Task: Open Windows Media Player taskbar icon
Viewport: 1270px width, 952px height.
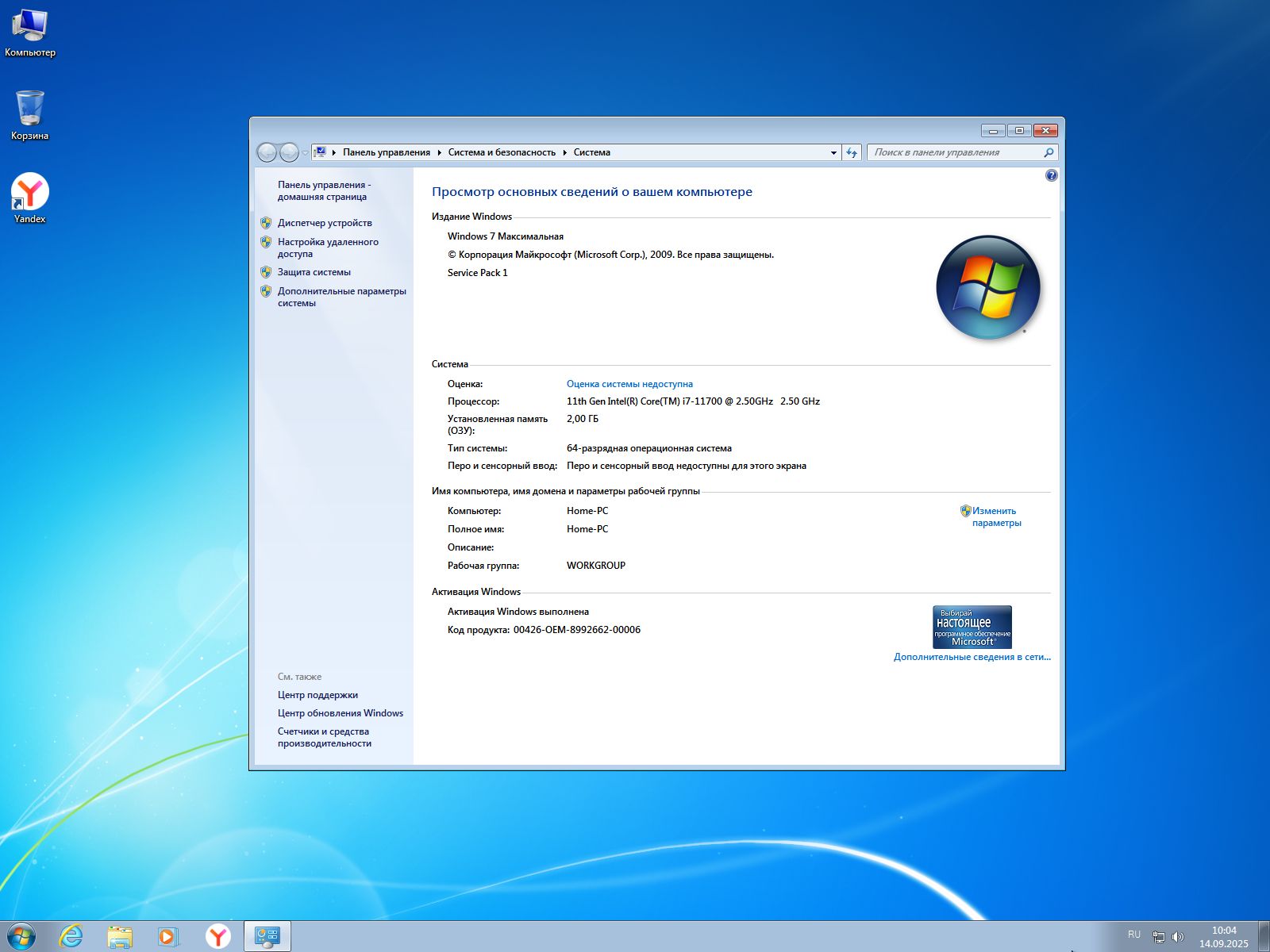Action: pyautogui.click(x=169, y=936)
